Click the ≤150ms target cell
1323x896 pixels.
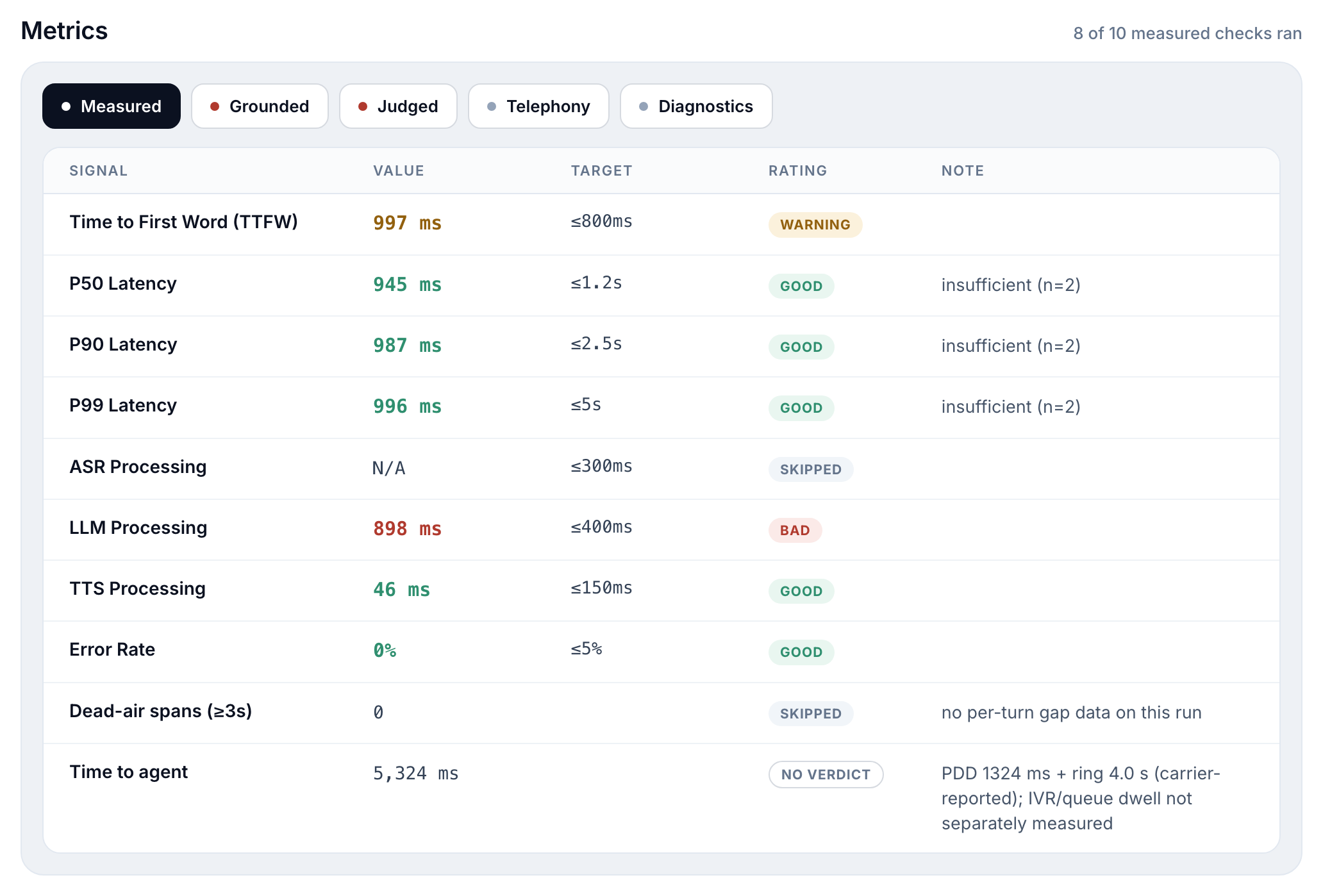click(601, 588)
